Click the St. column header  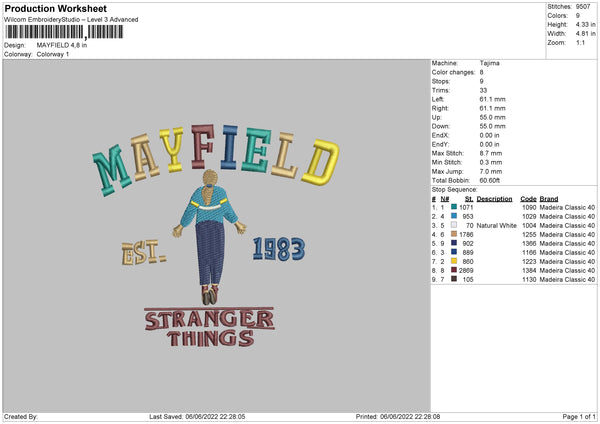click(x=469, y=199)
